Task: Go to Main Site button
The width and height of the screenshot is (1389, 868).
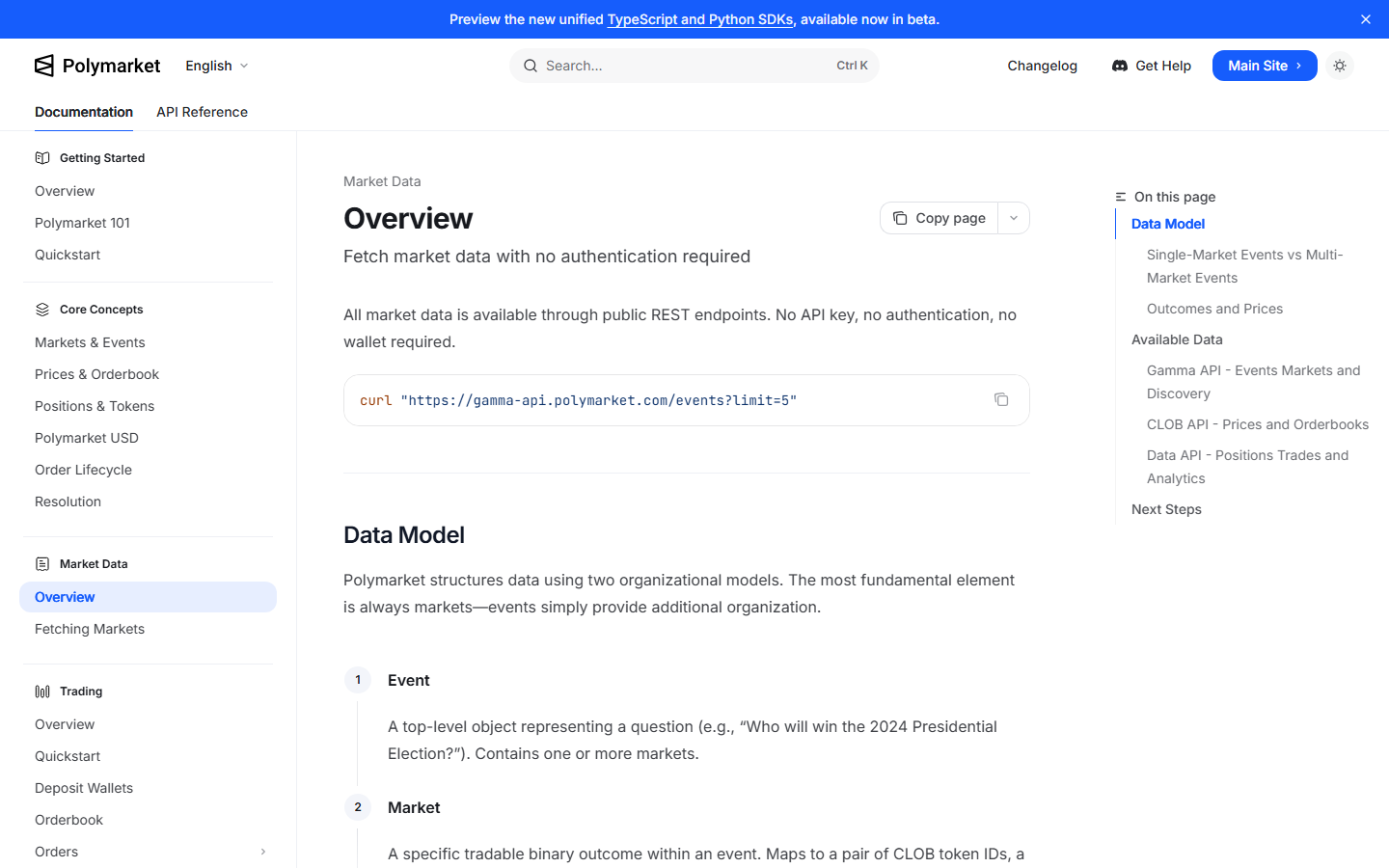Action: pos(1265,66)
